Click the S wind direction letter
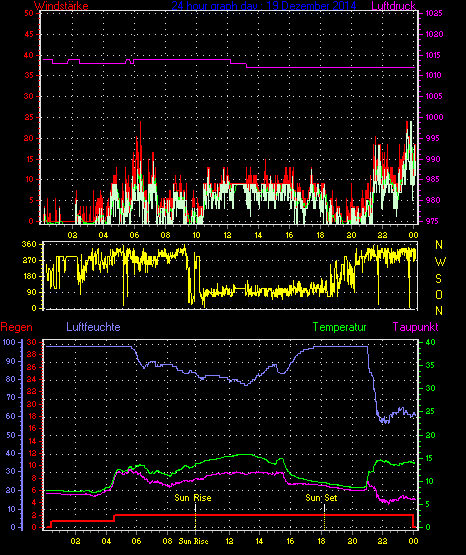The height and width of the screenshot is (555, 466). click(438, 279)
